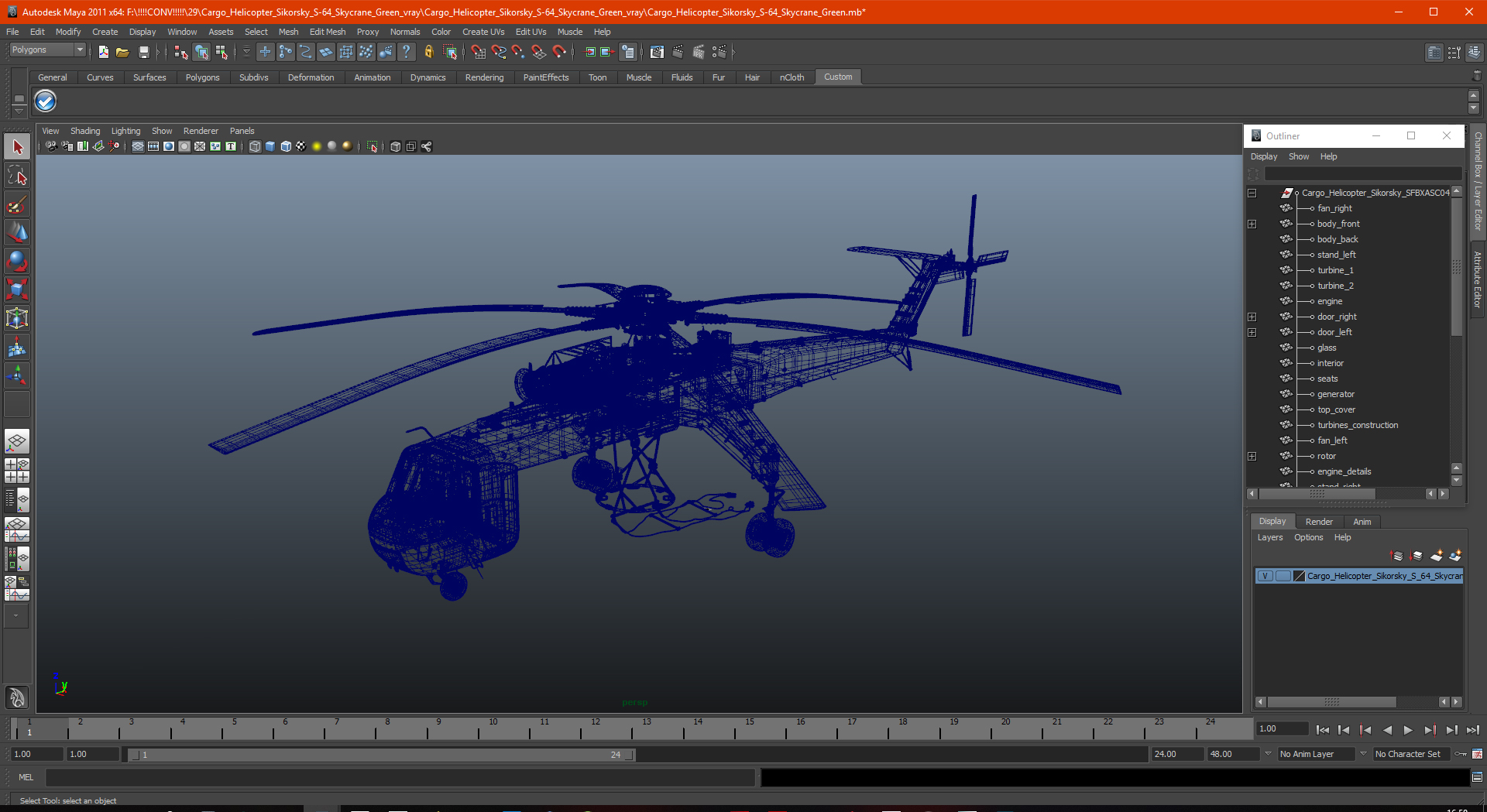The image size is (1487, 812).
Task: Click blue checkmark shelf button
Action: click(x=46, y=101)
